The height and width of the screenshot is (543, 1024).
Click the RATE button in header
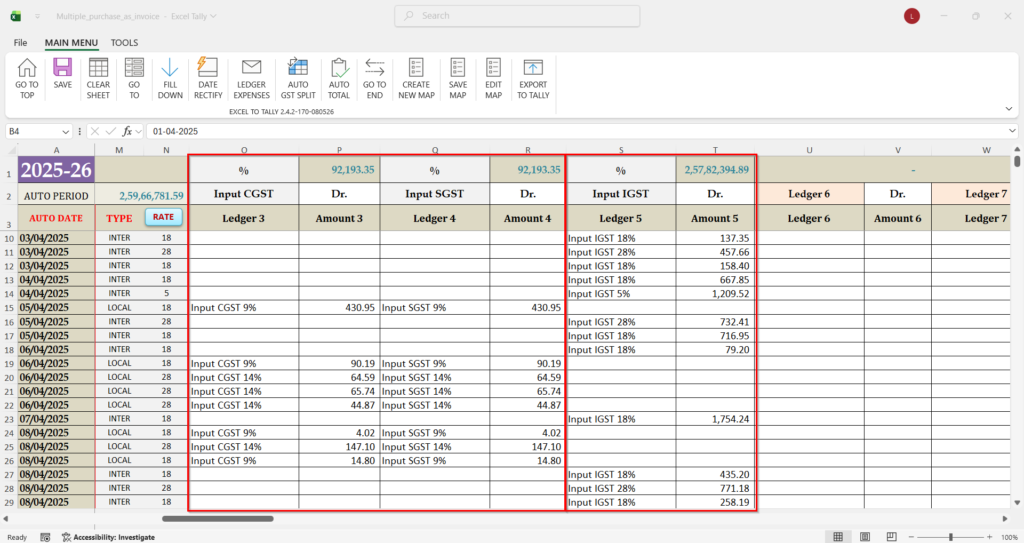[163, 217]
